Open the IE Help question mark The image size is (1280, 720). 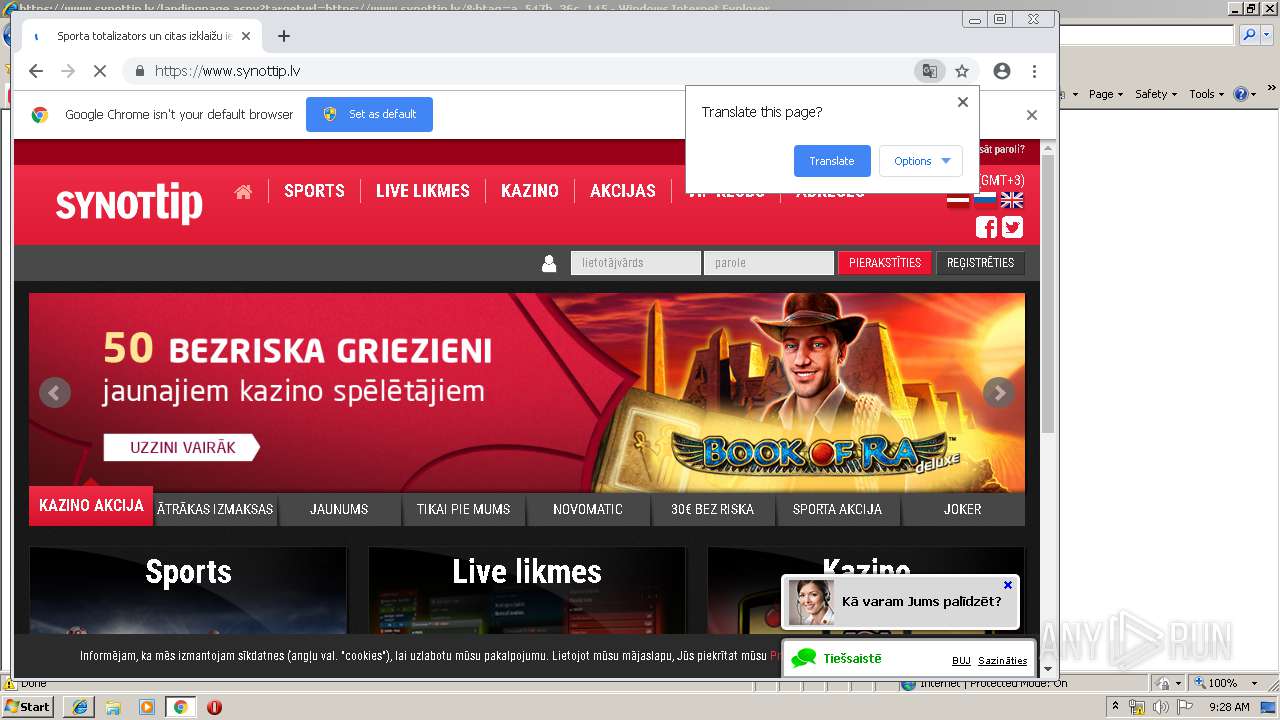click(1240, 94)
